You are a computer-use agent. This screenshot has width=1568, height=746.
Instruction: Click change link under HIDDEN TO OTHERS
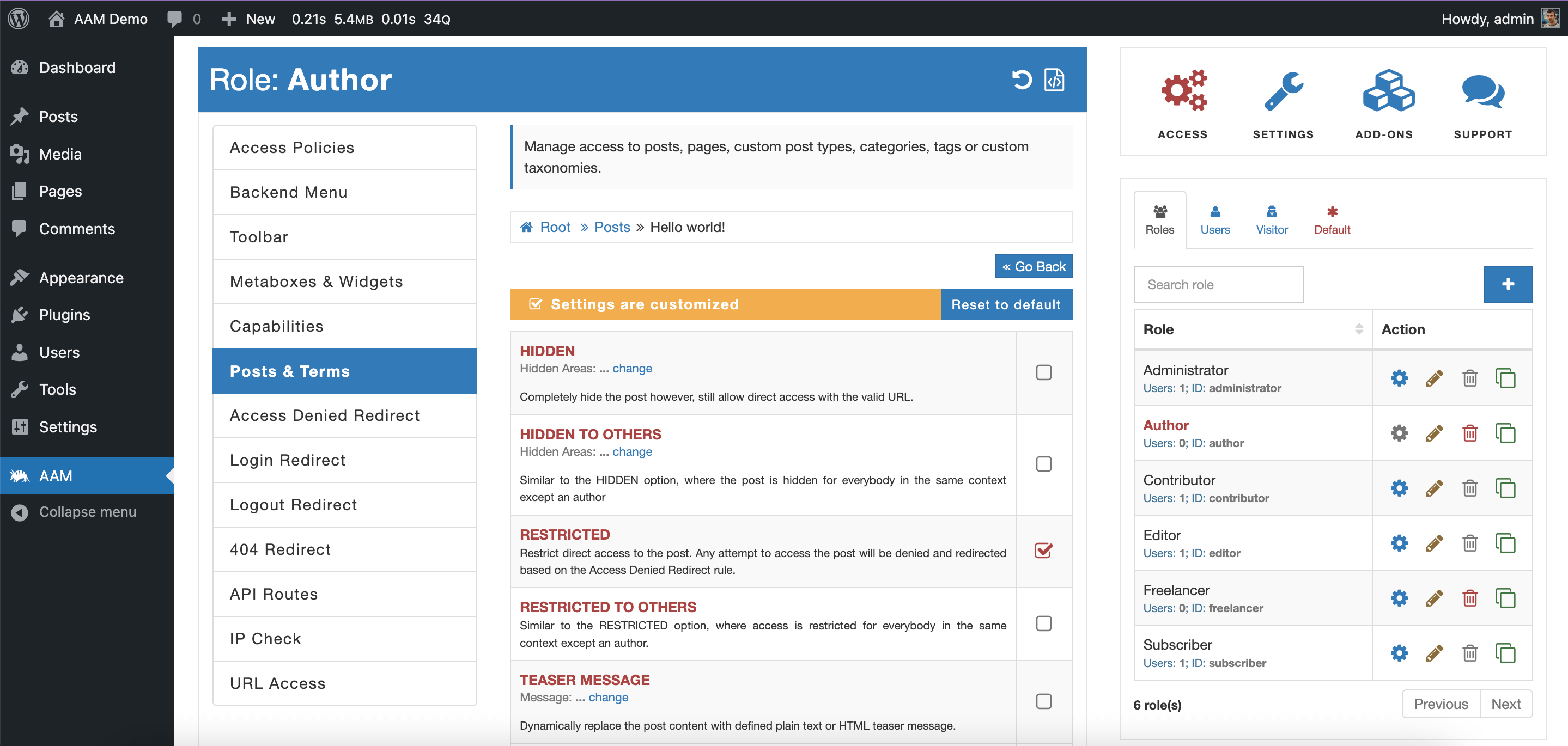click(x=632, y=451)
